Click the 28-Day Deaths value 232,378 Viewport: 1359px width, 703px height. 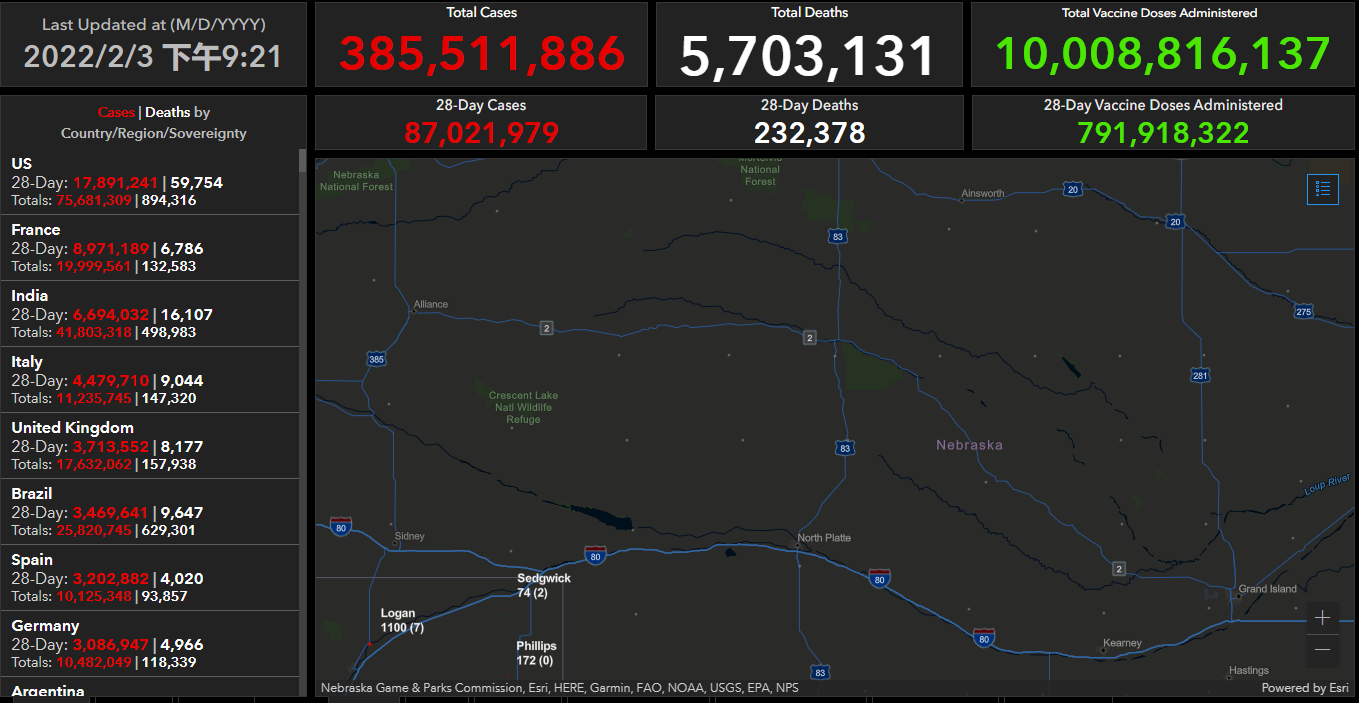point(809,132)
